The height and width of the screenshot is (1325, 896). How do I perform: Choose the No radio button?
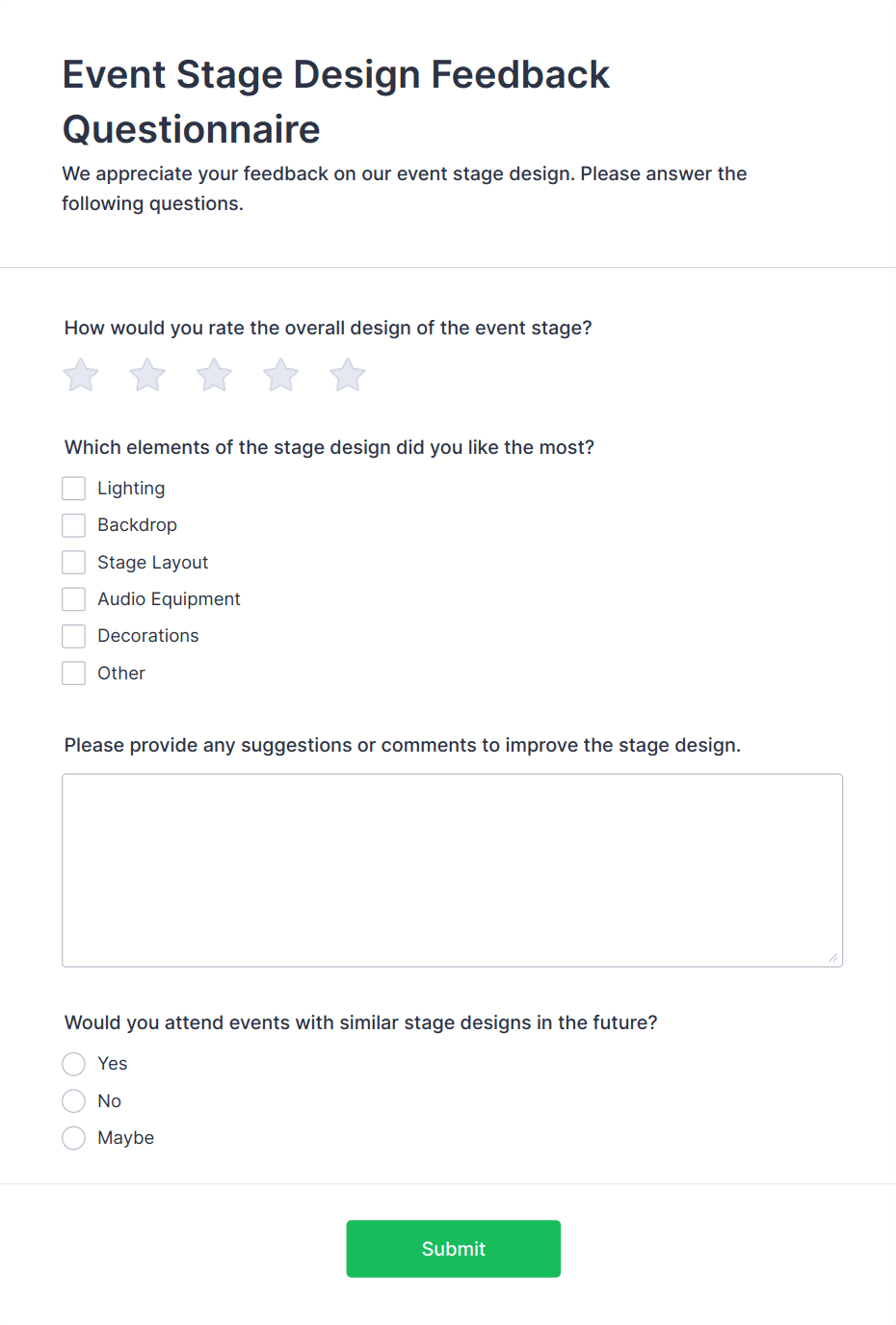point(73,1100)
